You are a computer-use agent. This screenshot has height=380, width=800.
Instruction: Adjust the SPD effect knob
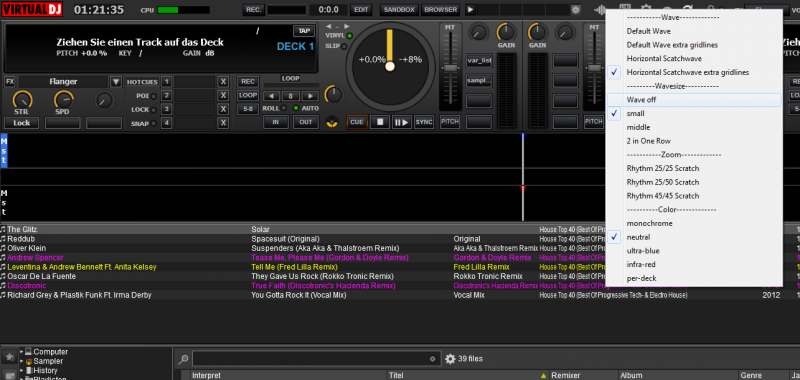63,100
